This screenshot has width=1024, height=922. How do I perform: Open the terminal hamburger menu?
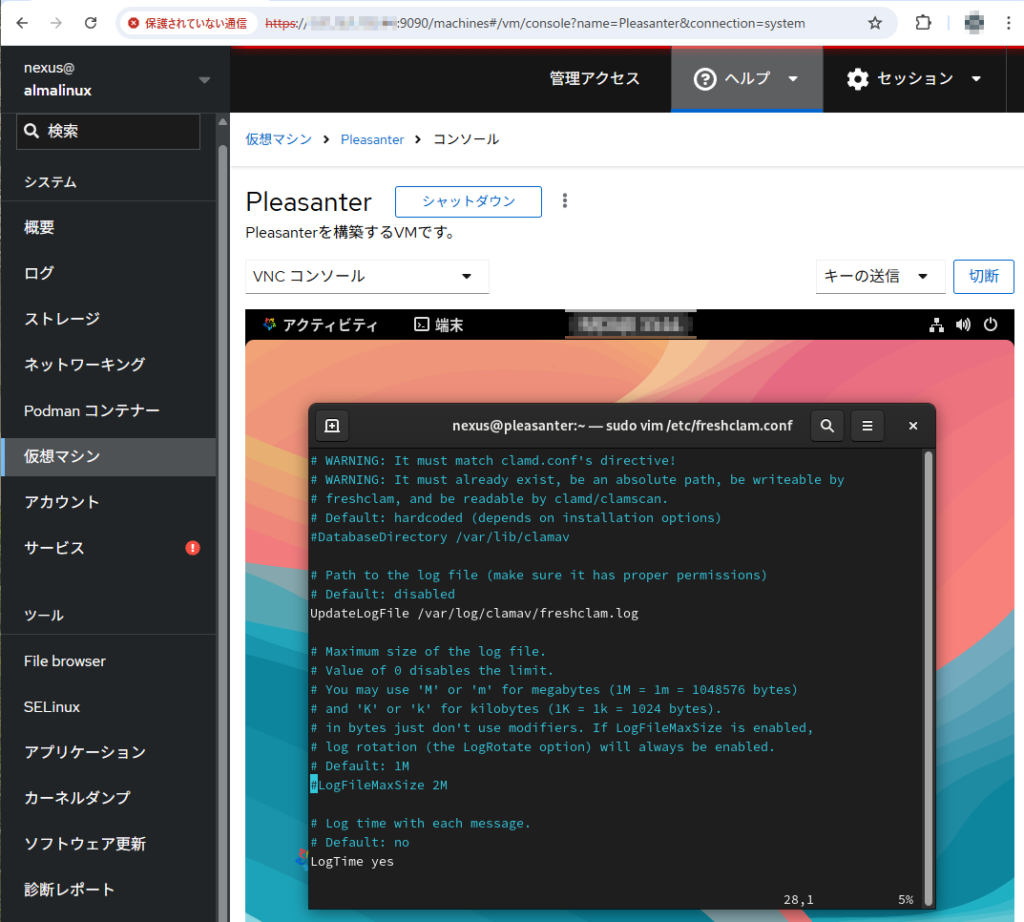pos(867,426)
